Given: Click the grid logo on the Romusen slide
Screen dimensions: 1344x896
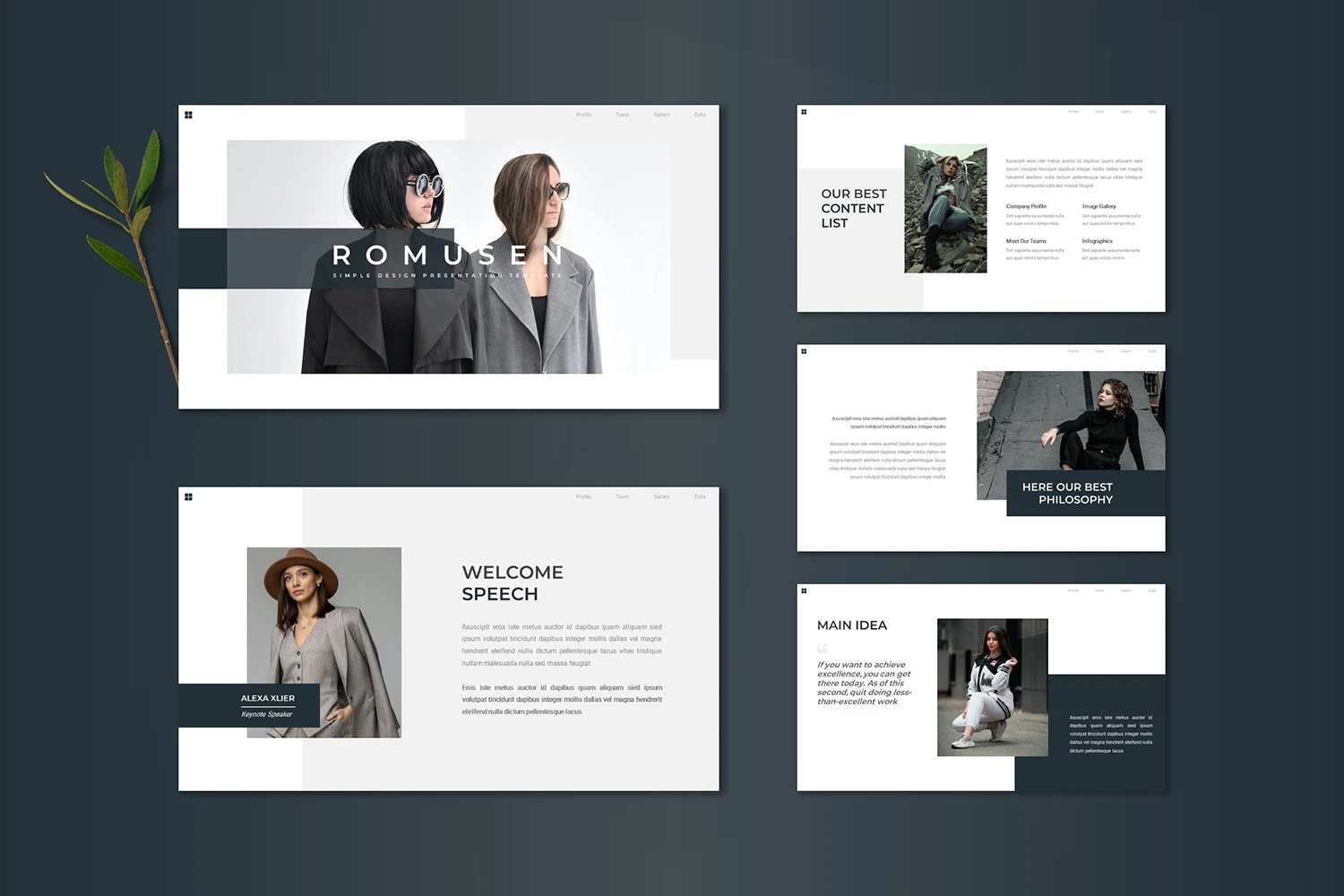Looking at the screenshot, I should (188, 115).
